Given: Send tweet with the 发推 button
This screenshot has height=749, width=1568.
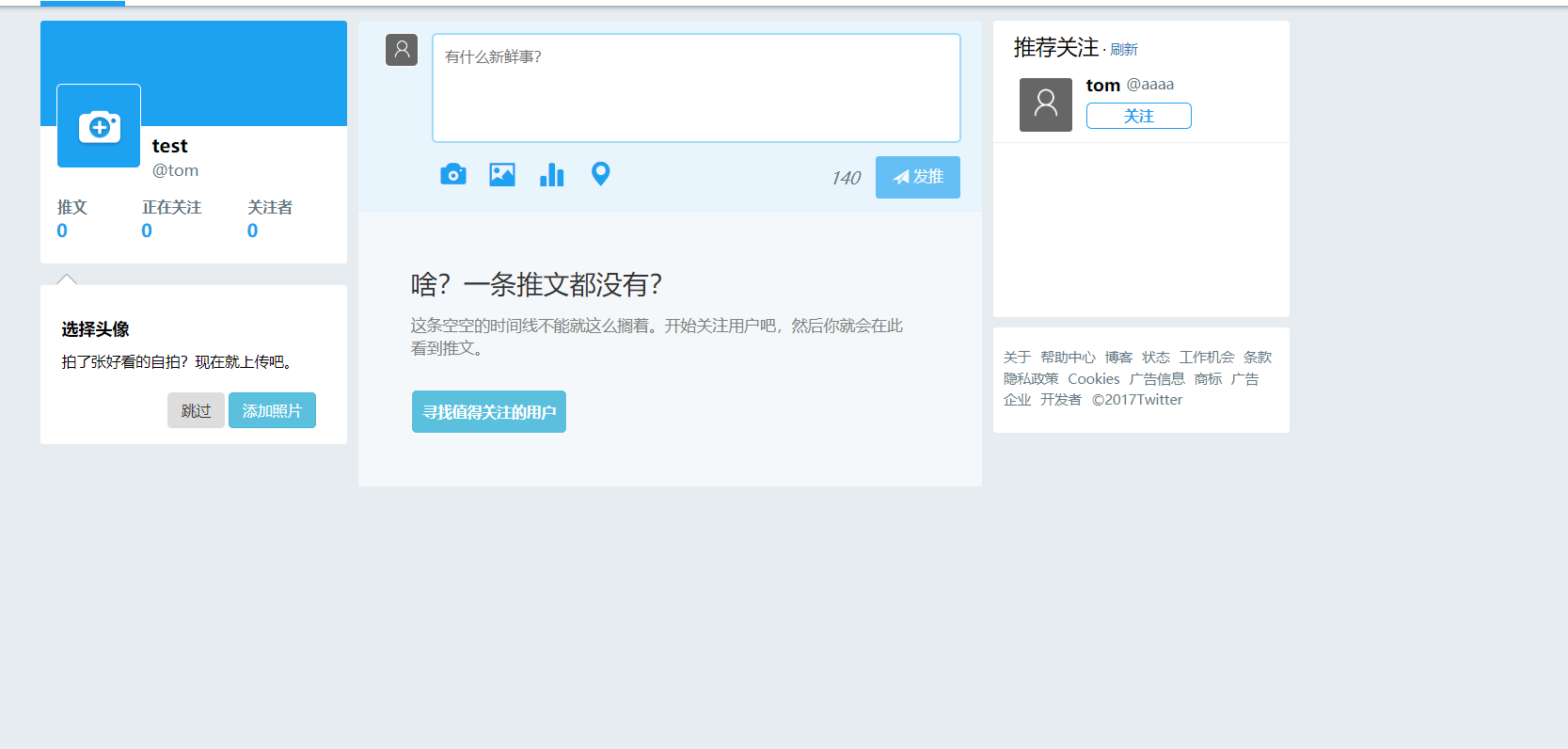Looking at the screenshot, I should pyautogui.click(x=918, y=177).
